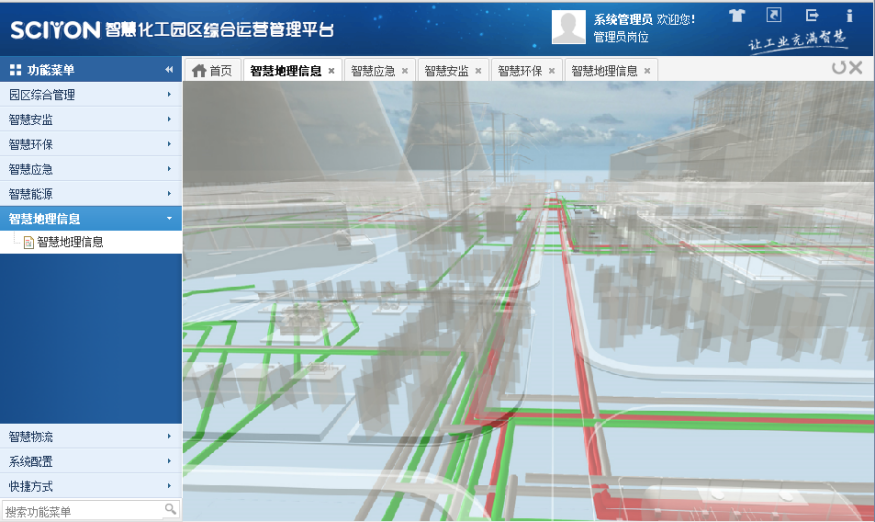Image resolution: width=875 pixels, height=522 pixels.
Task: Expand the 园区综合管理 menu section
Action: [x=90, y=95]
